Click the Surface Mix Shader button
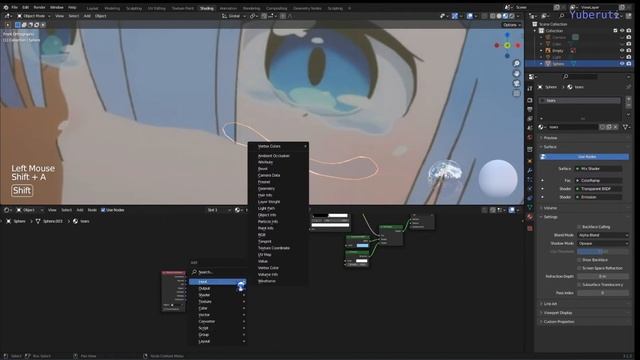The height and width of the screenshot is (360, 640). click(599, 169)
